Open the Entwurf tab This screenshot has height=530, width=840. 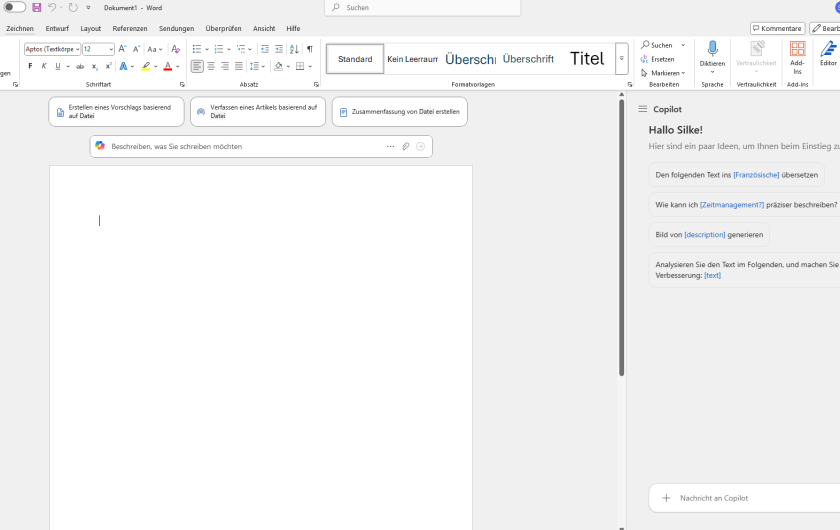[57, 28]
